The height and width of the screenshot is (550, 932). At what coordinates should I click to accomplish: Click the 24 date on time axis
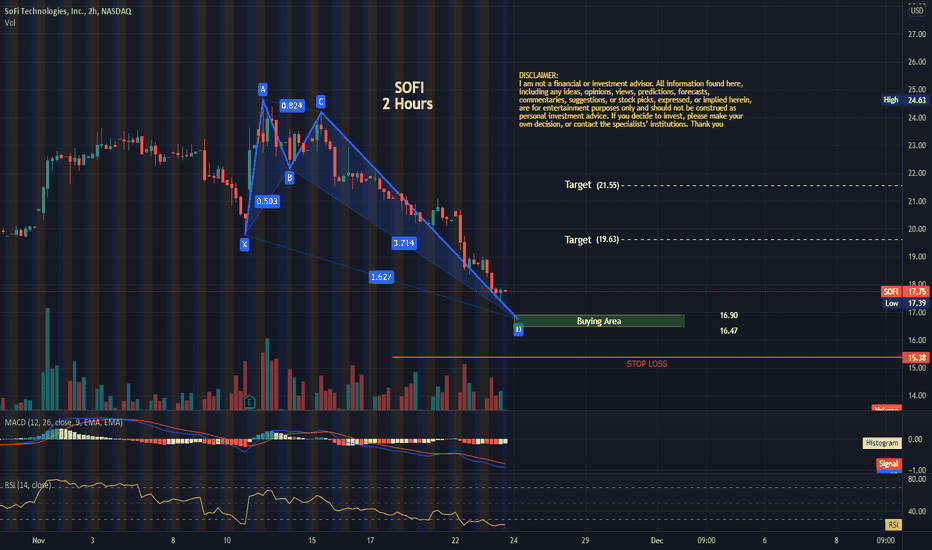514,540
